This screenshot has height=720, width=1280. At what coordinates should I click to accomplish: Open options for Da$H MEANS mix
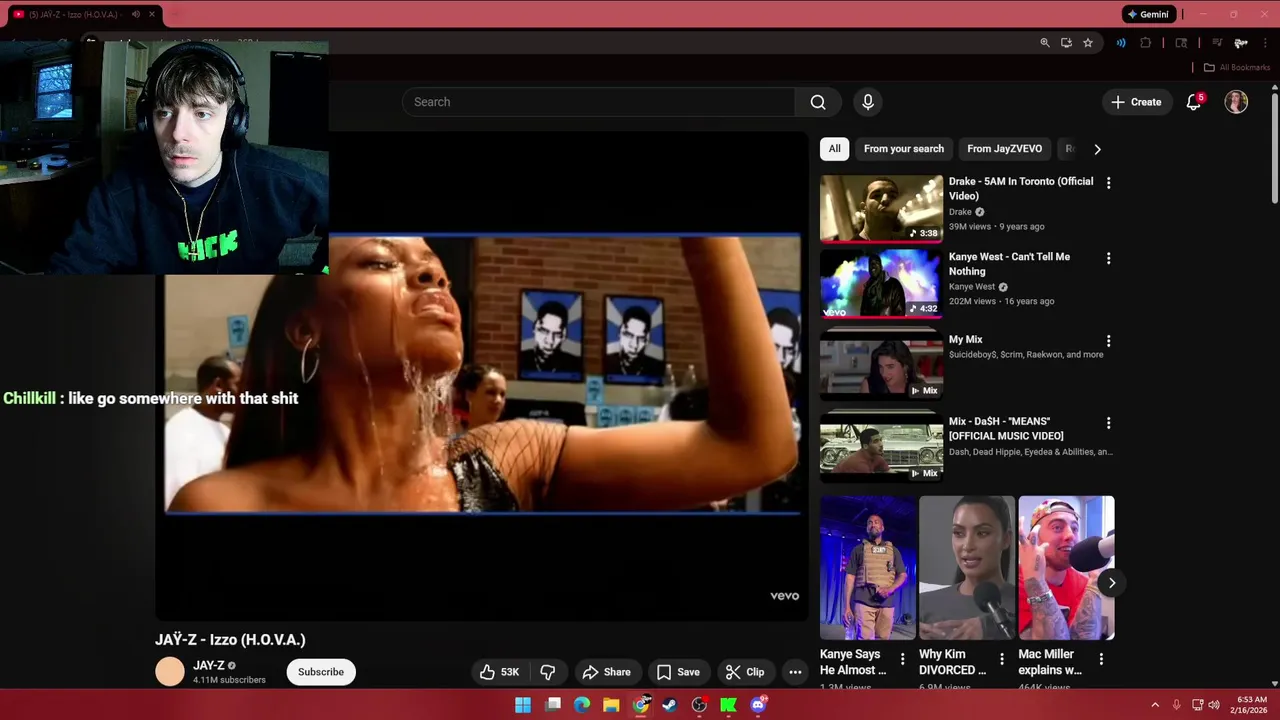pyautogui.click(x=1108, y=423)
